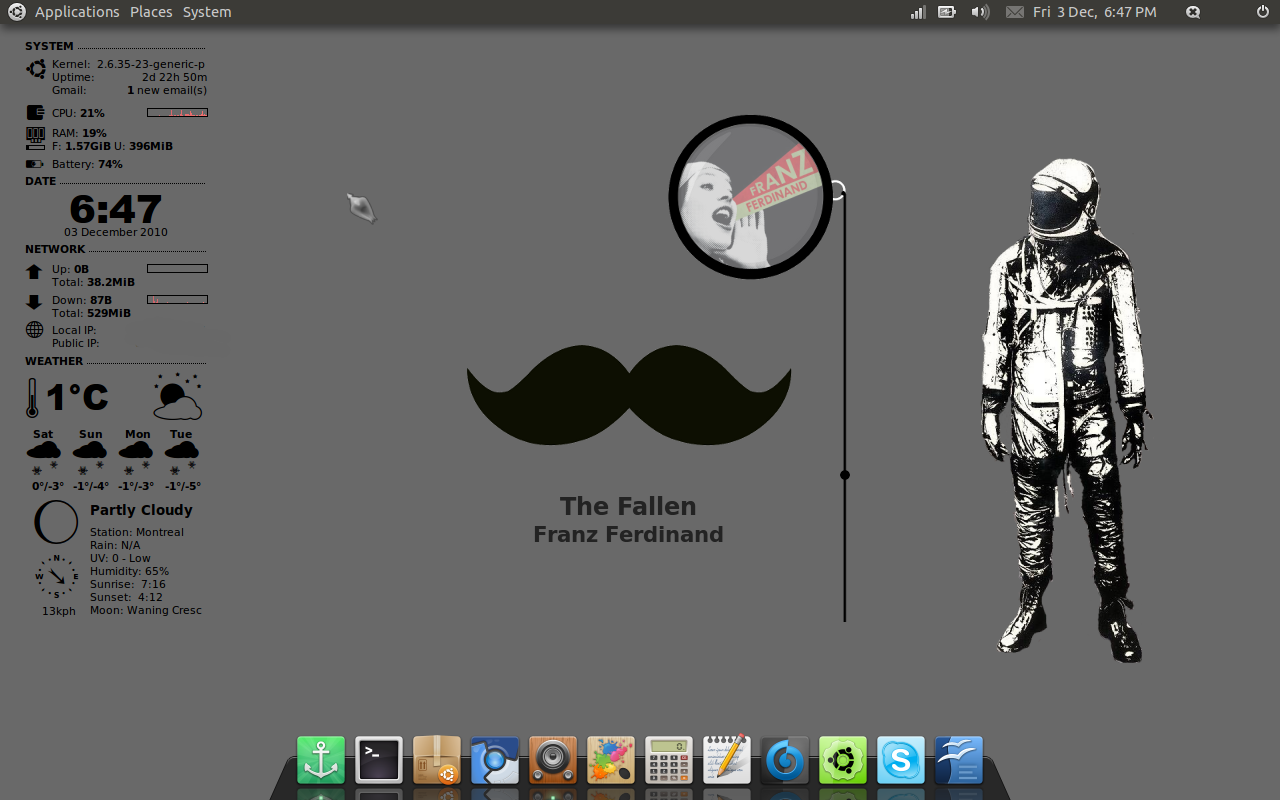The image size is (1280, 800).
Task: Open OpenOffice Writer from the dock
Action: pos(959,760)
